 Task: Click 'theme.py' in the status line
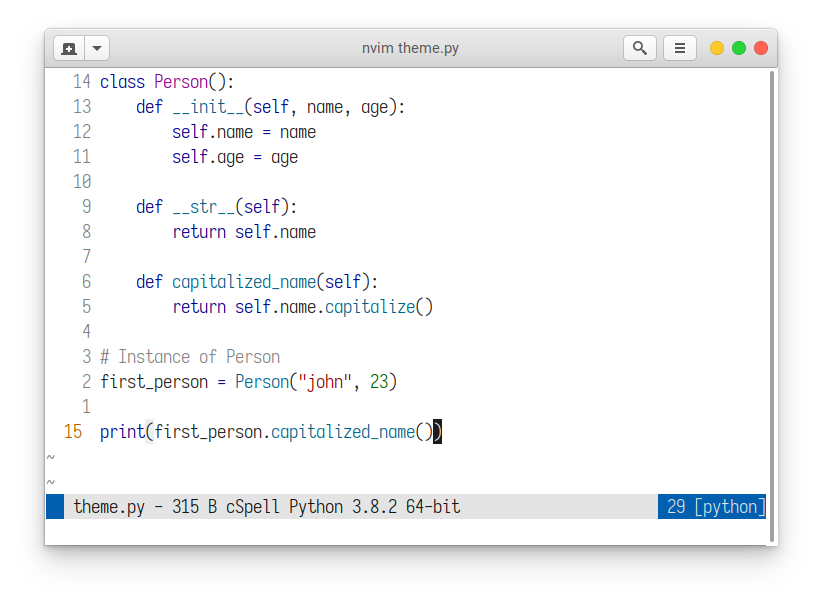point(109,507)
